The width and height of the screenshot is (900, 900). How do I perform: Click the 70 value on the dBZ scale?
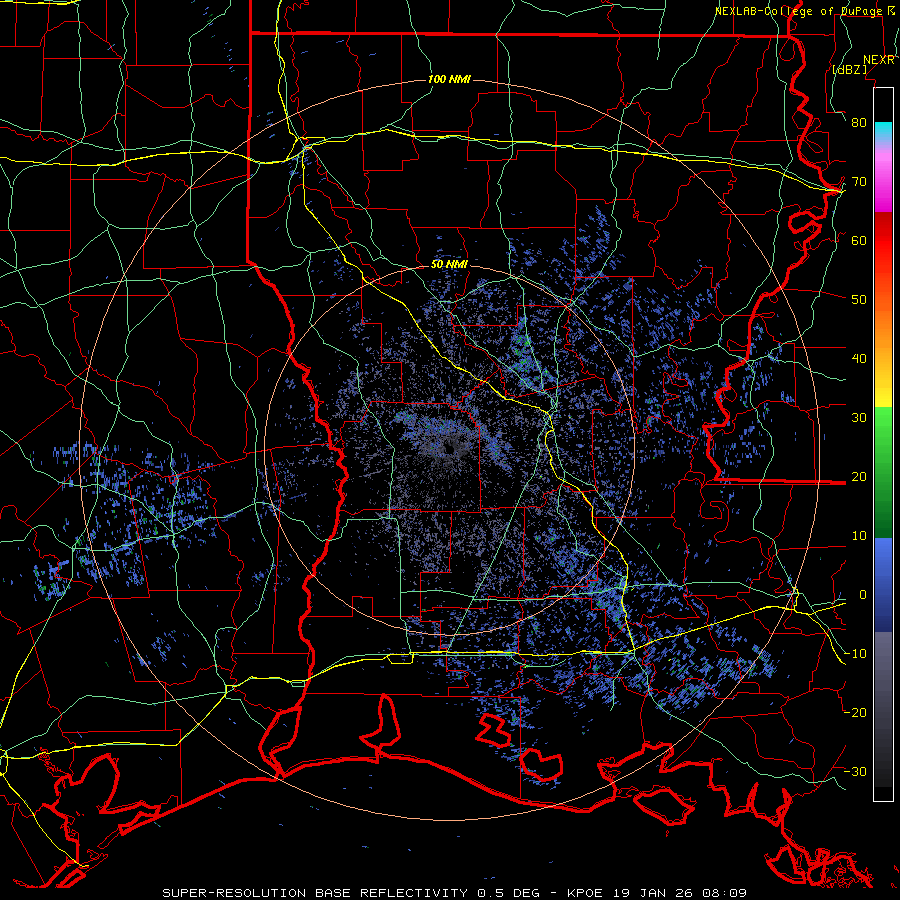point(859,182)
